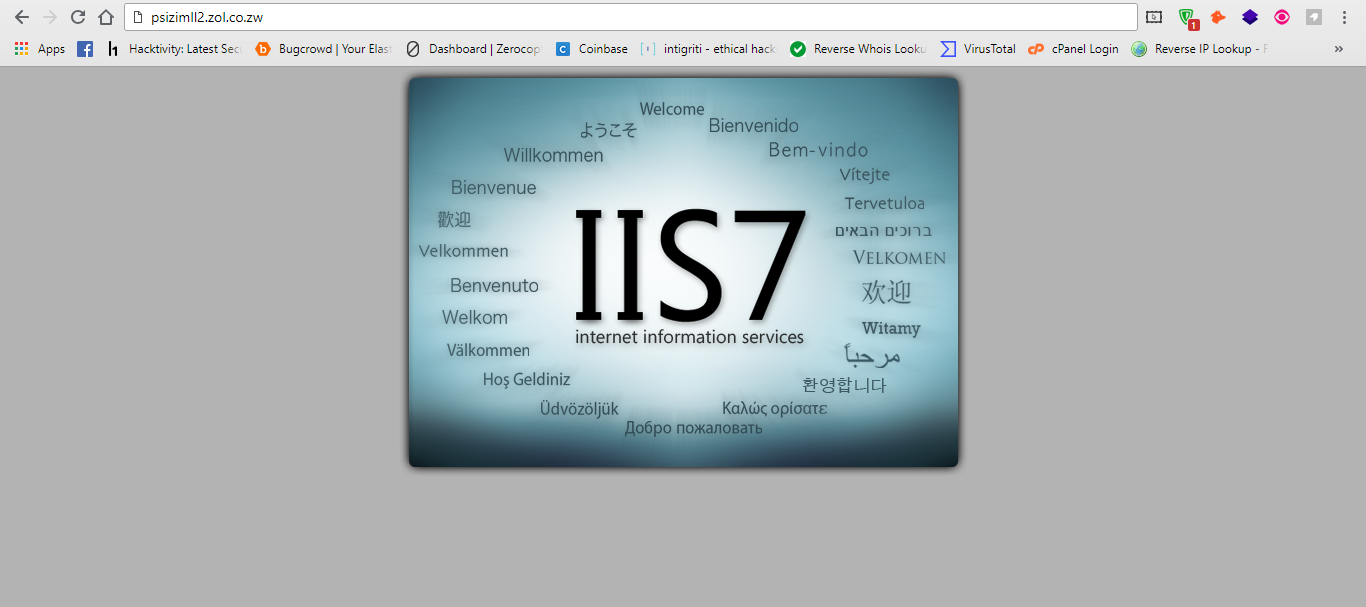The width and height of the screenshot is (1366, 607).
Task: Click the address bar showing psizimll2.zol.co.zw
Action: point(631,17)
